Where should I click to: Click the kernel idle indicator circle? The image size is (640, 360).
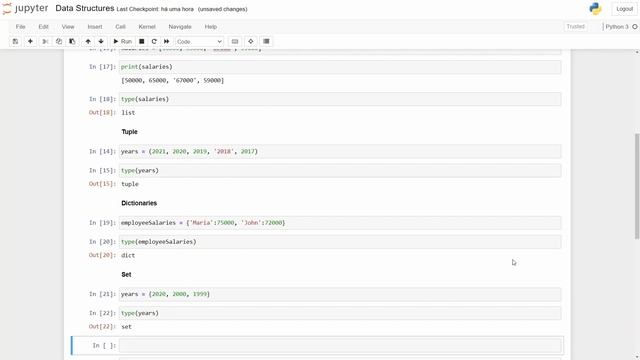pos(635,27)
